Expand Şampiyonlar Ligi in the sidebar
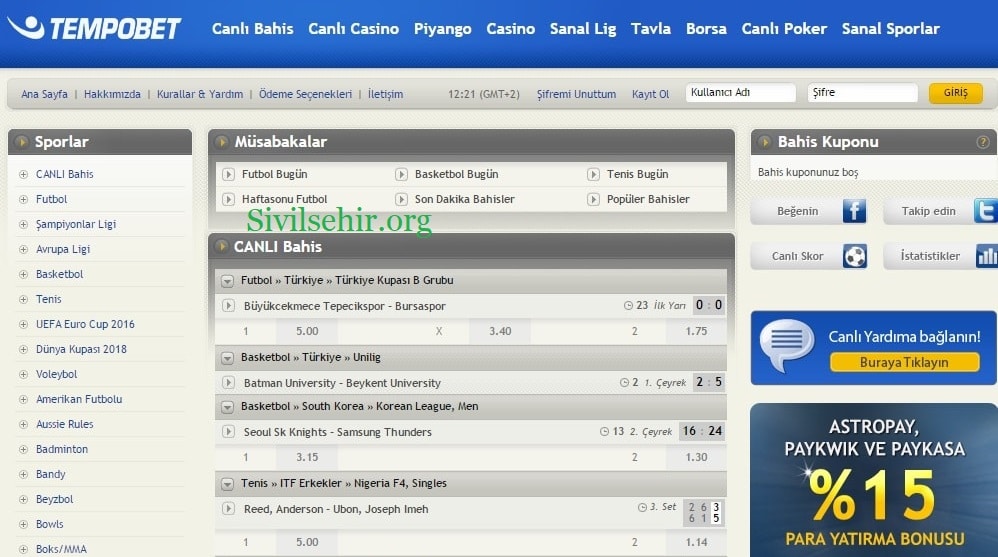Screen dimensions: 998x557 pyautogui.click(x=24, y=224)
